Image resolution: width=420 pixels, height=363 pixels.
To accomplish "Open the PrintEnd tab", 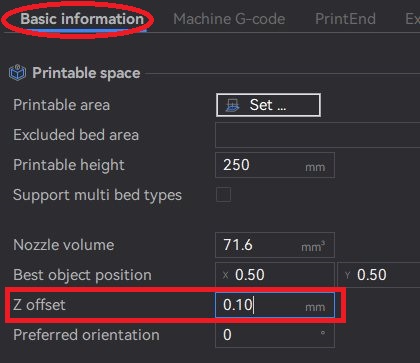I will [x=345, y=19].
